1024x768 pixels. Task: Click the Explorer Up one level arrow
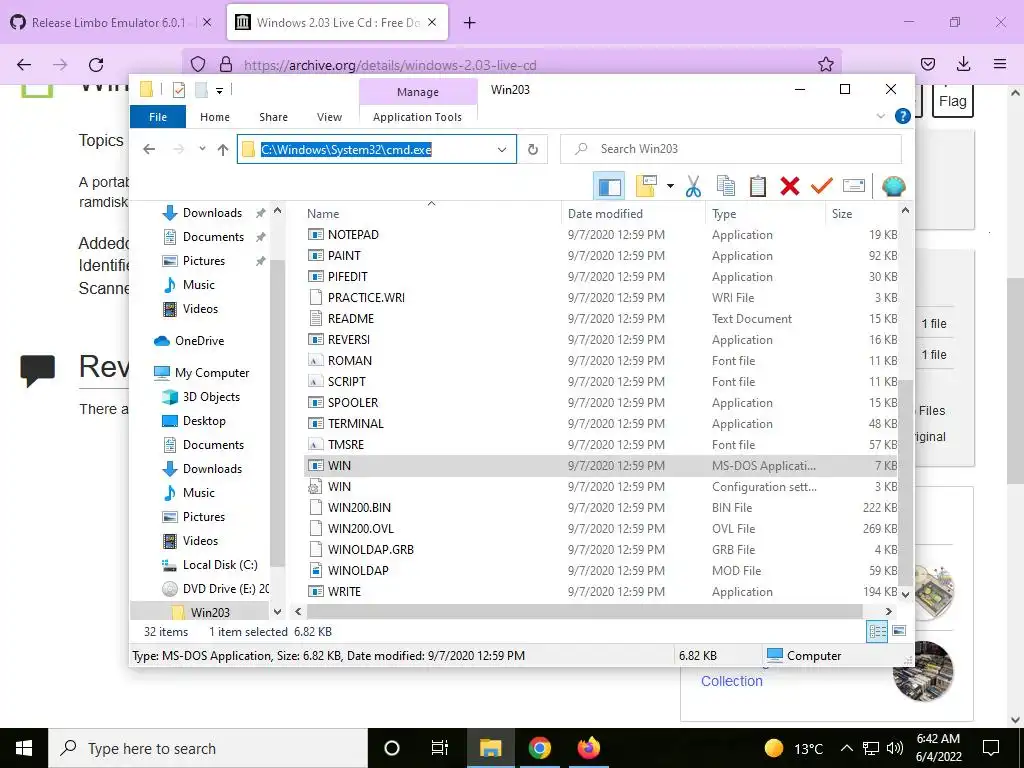(x=223, y=150)
